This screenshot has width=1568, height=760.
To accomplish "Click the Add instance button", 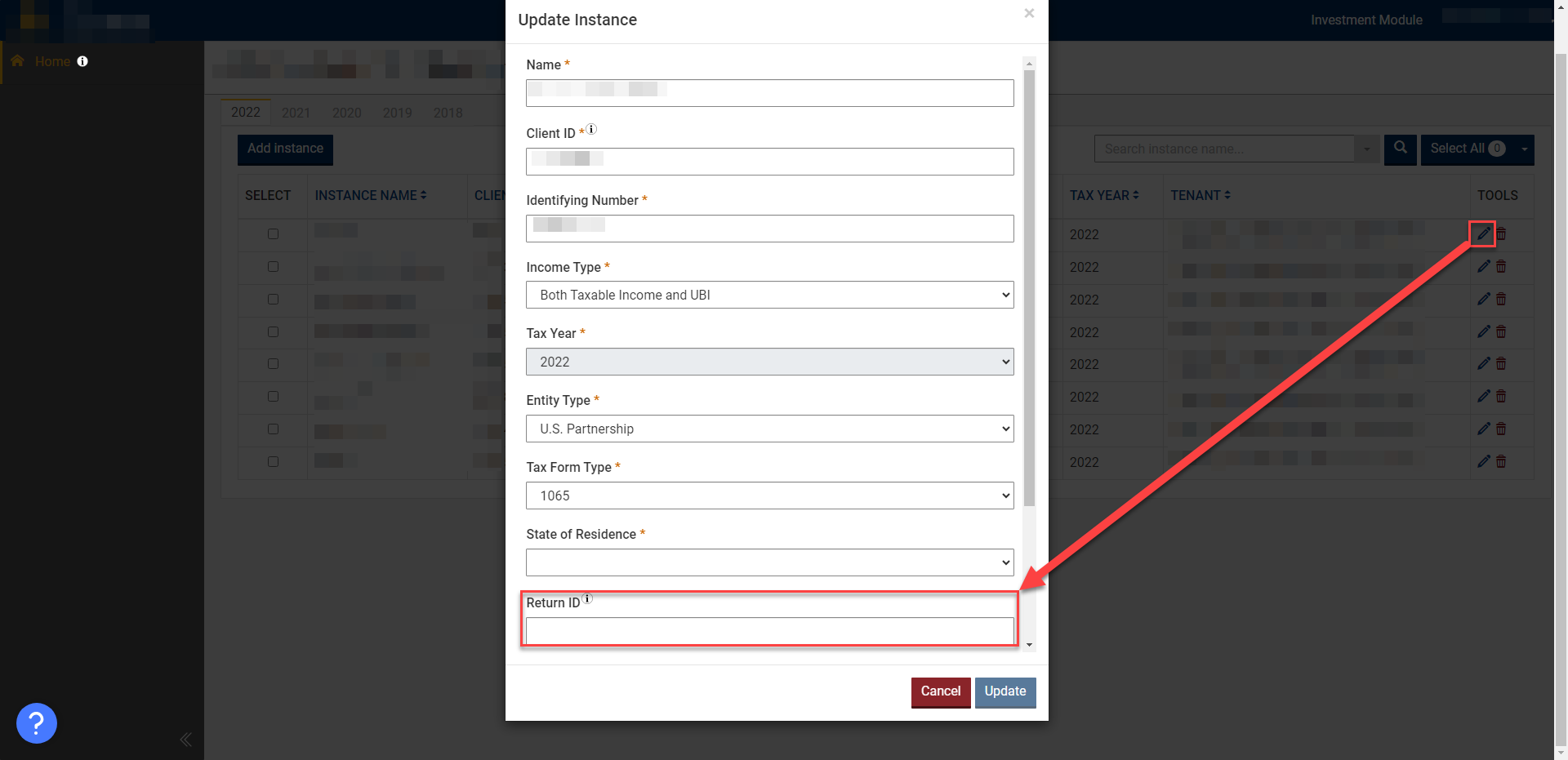I will (x=284, y=149).
